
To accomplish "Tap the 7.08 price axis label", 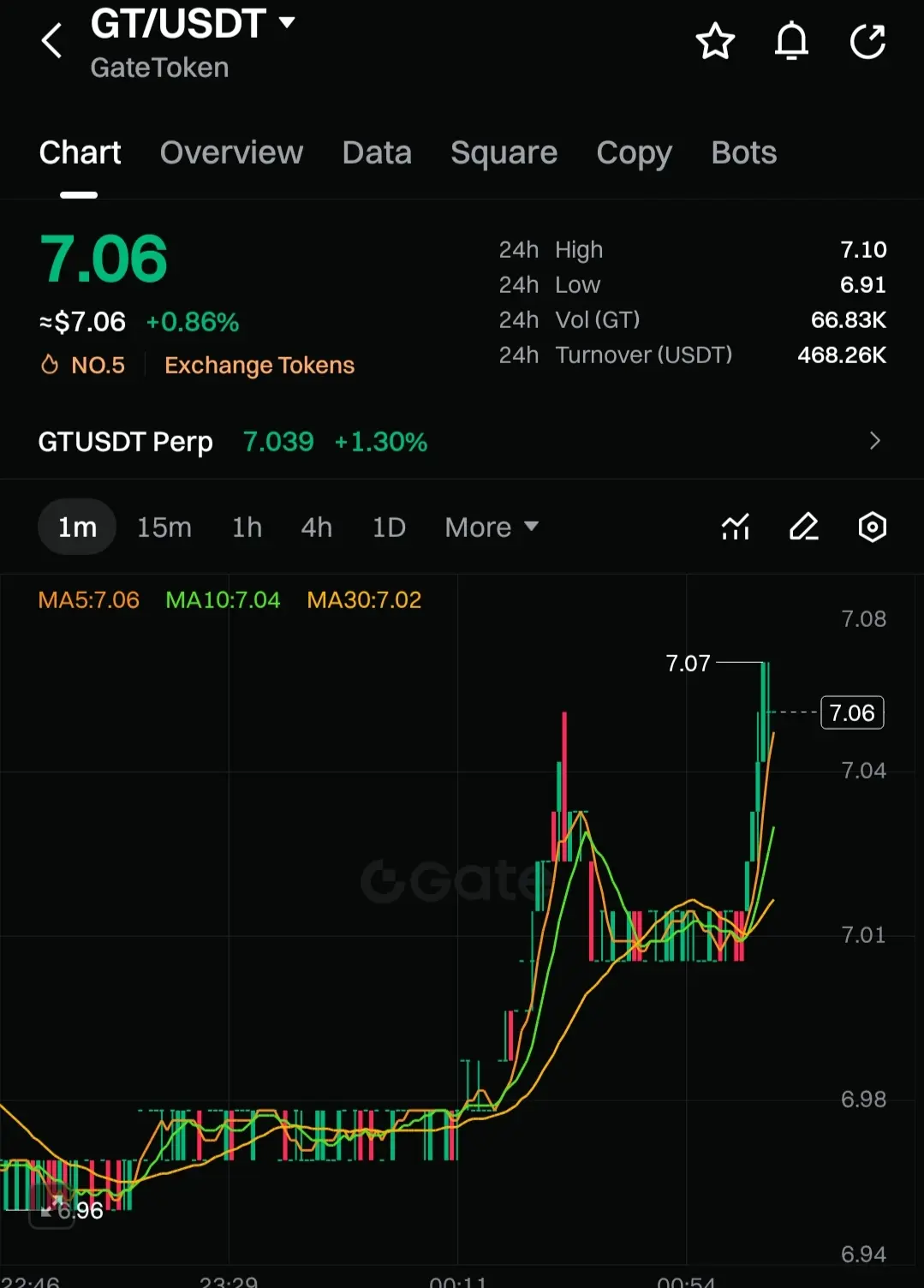I will (x=863, y=618).
